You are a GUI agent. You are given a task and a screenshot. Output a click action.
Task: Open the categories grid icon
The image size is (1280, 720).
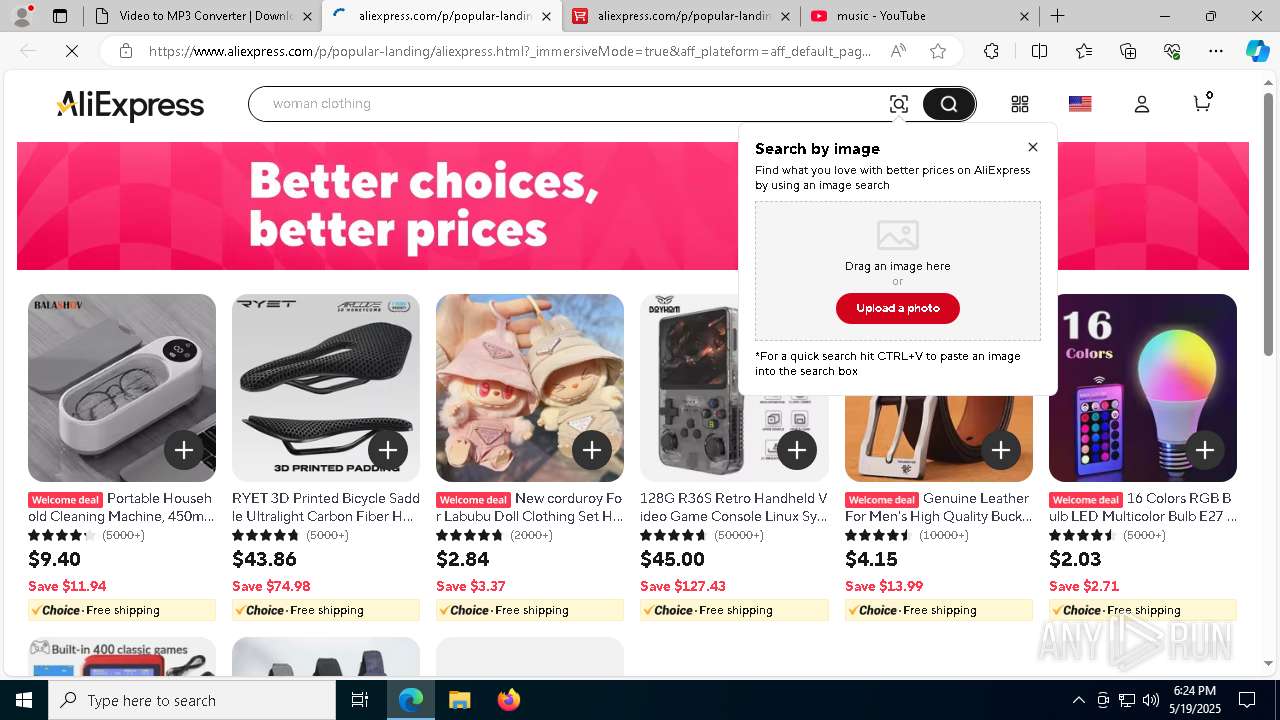click(x=1019, y=104)
